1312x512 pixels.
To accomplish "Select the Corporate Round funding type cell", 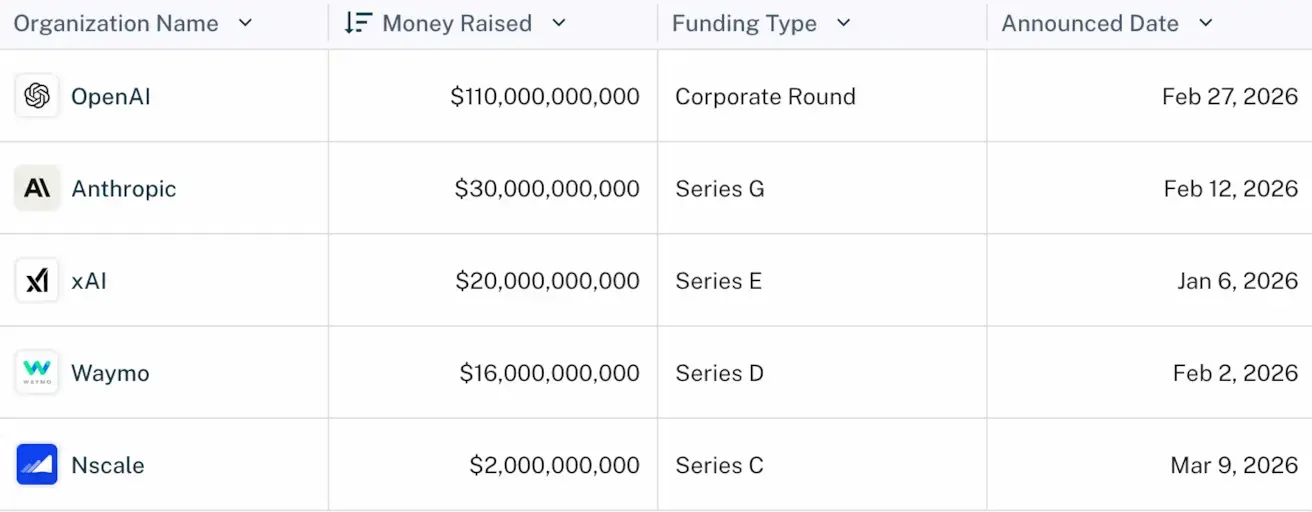I will point(765,97).
